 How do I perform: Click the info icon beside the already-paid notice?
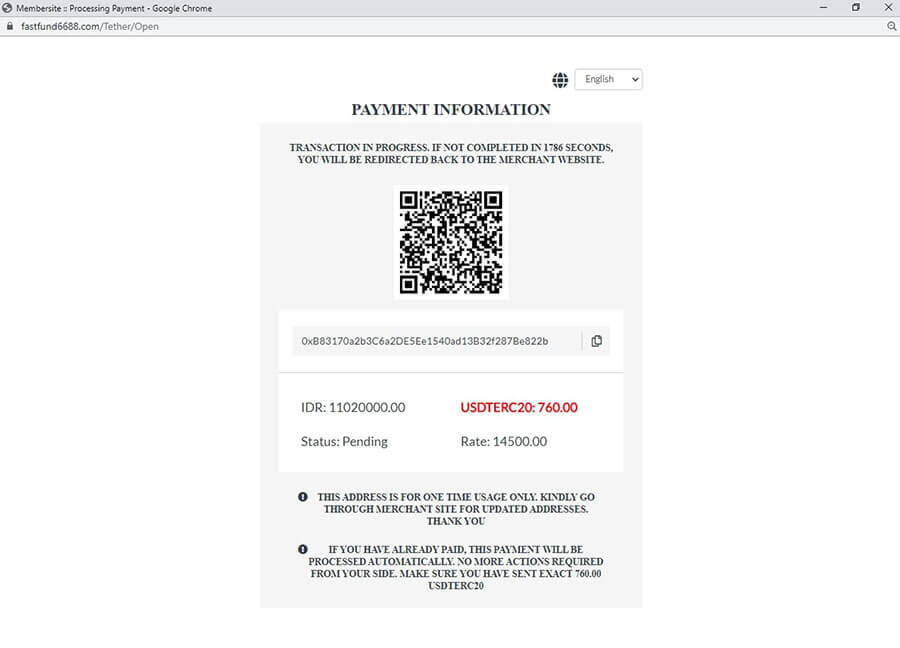tap(302, 550)
